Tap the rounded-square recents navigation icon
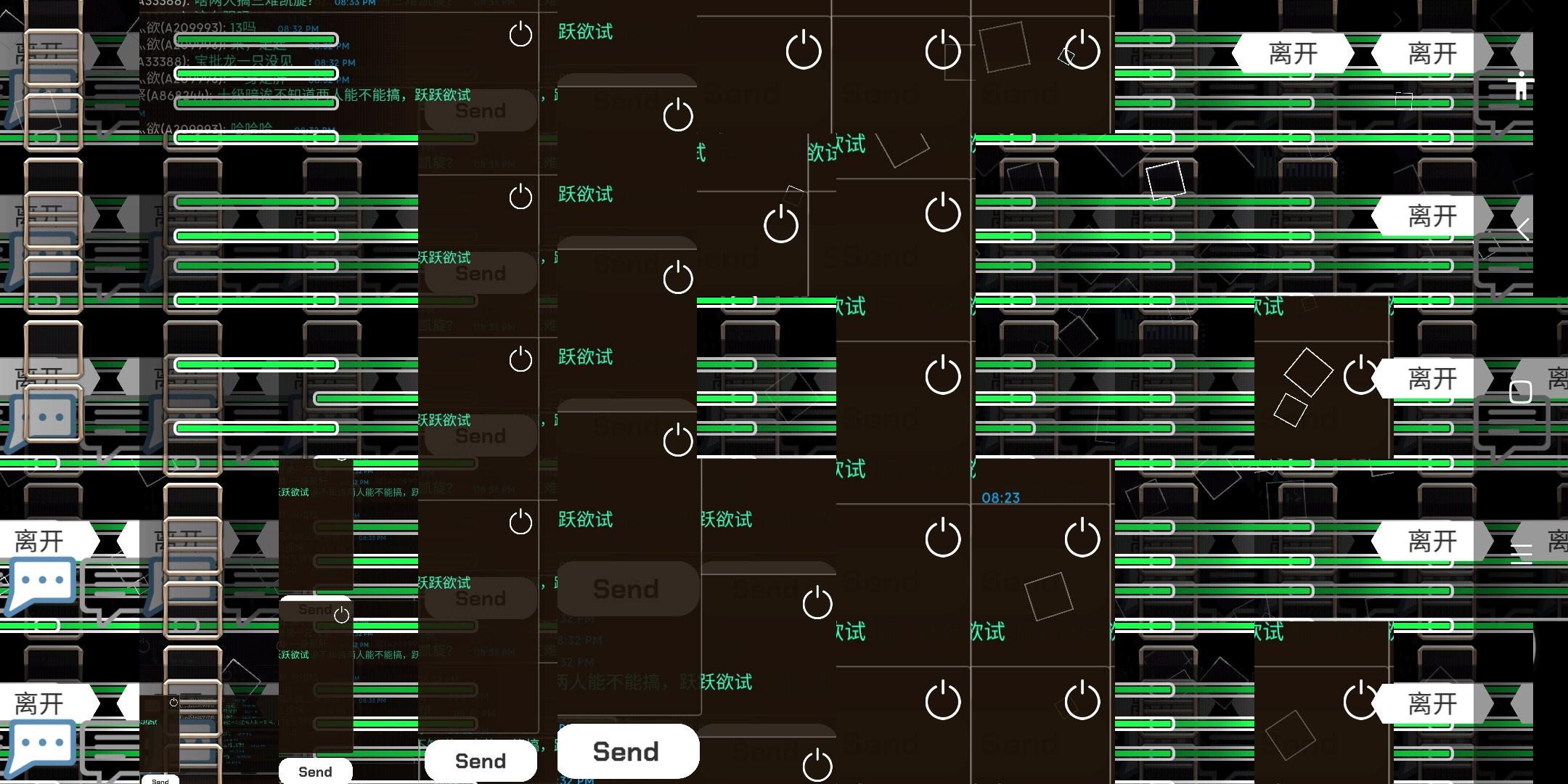The image size is (1568, 784). point(1521,392)
